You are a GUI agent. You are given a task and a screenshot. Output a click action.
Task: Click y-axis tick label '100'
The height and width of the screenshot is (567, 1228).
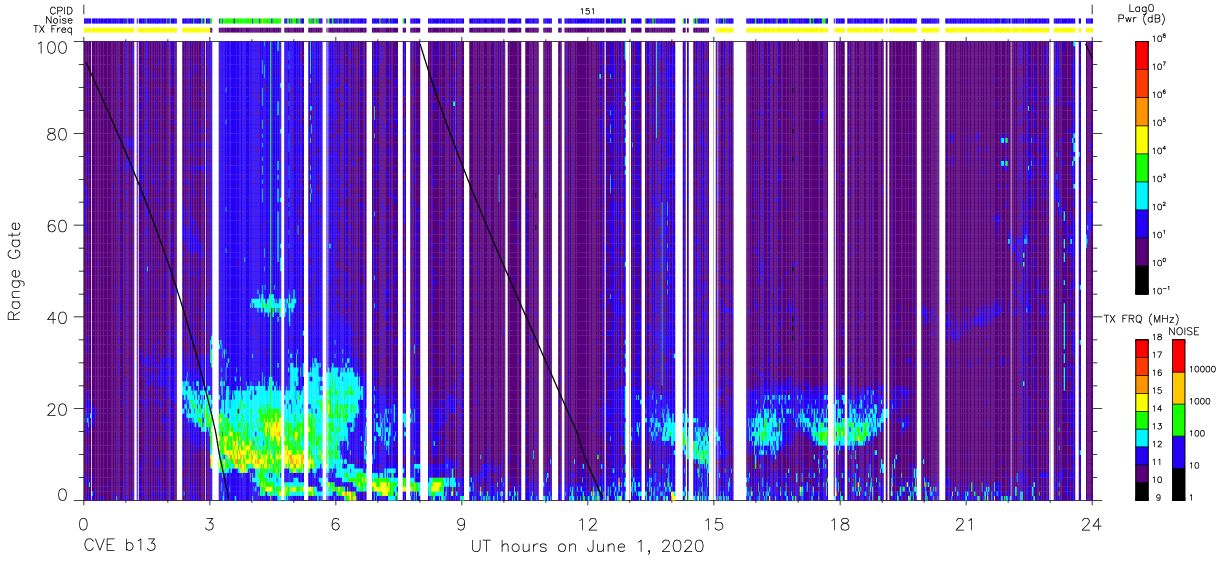tap(53, 47)
